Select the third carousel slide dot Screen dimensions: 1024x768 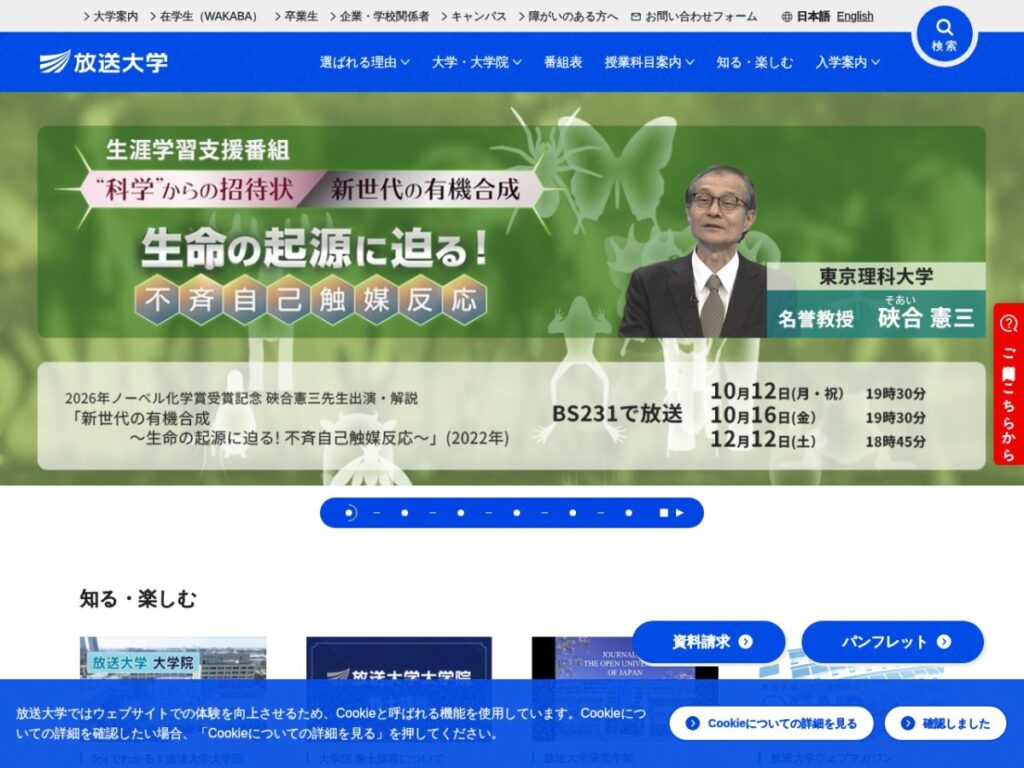tap(461, 513)
